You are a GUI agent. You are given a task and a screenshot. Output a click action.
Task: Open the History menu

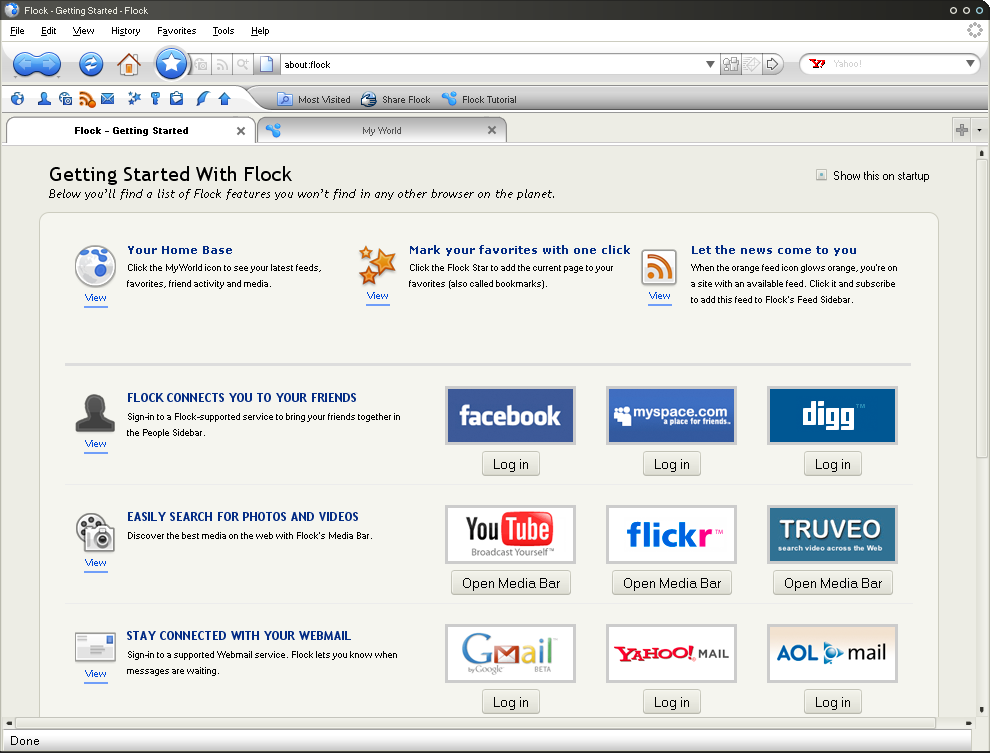pos(125,30)
